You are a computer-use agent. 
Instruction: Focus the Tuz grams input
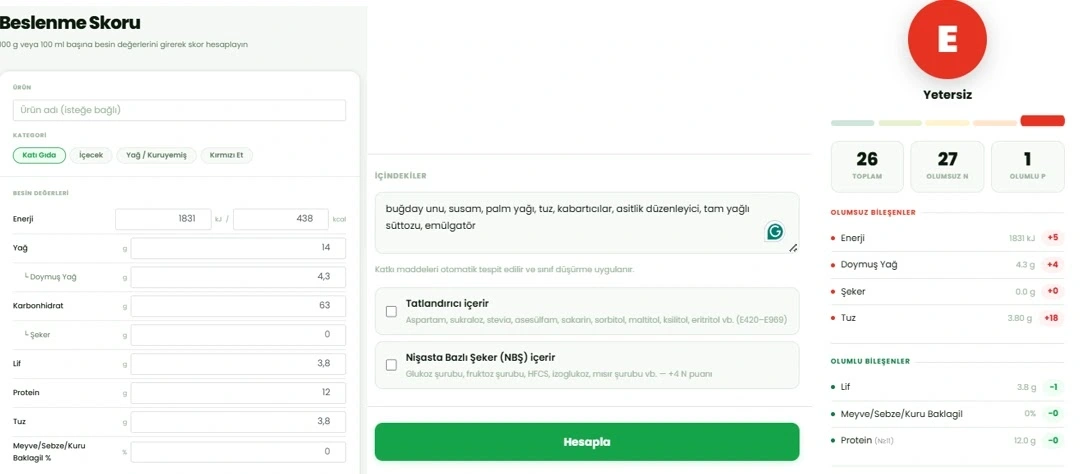238,422
